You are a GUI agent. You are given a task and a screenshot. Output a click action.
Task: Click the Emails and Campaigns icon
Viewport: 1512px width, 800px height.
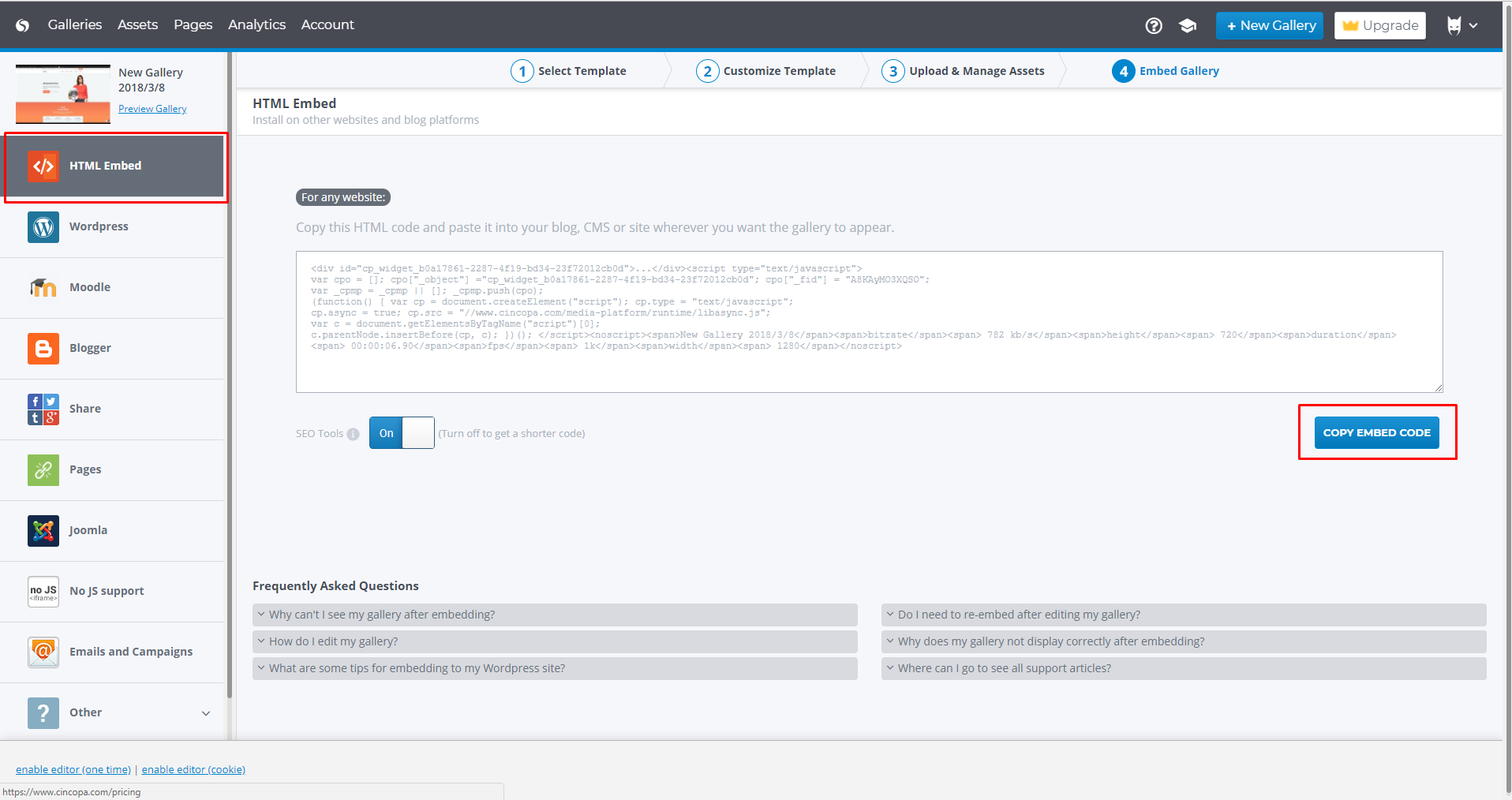click(x=43, y=652)
